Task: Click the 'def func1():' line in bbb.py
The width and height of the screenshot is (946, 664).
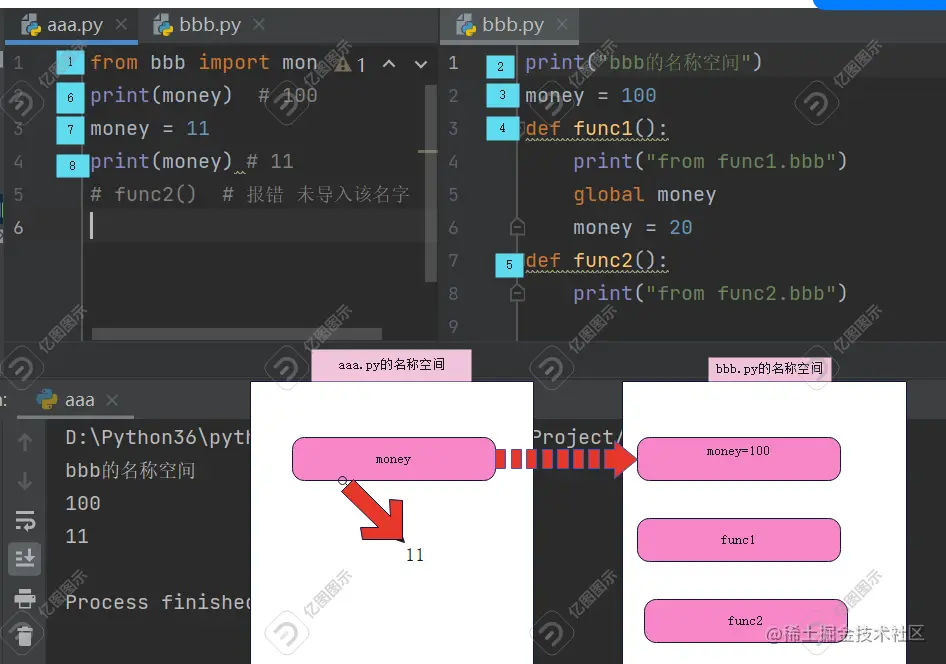Action: 596,128
